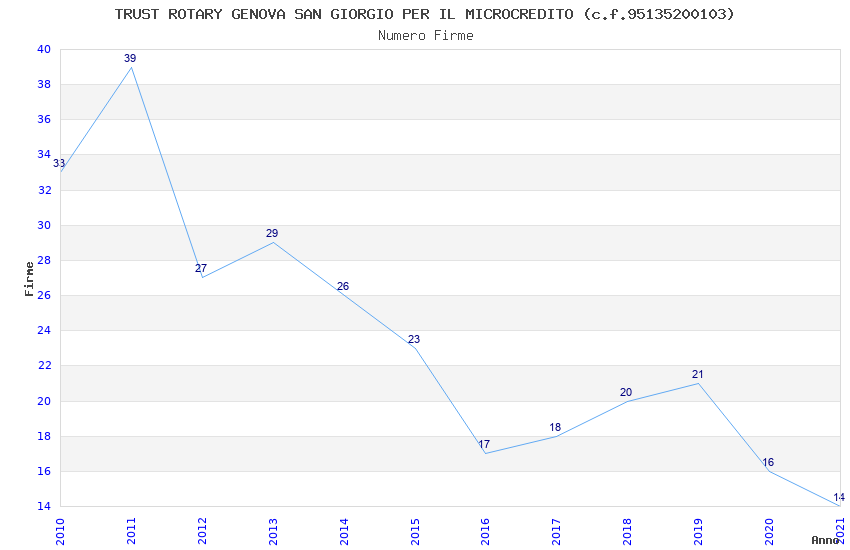
Task: Select data point label 39 for 2011
Action: 130,58
